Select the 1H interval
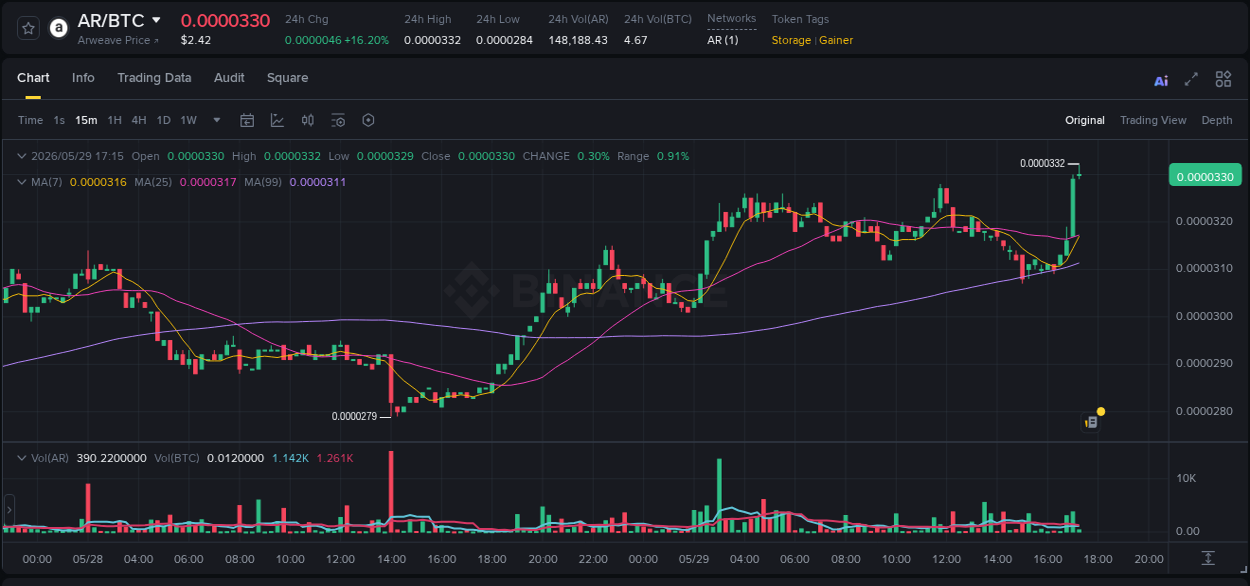Viewport: 1250px width, 586px height. click(114, 120)
